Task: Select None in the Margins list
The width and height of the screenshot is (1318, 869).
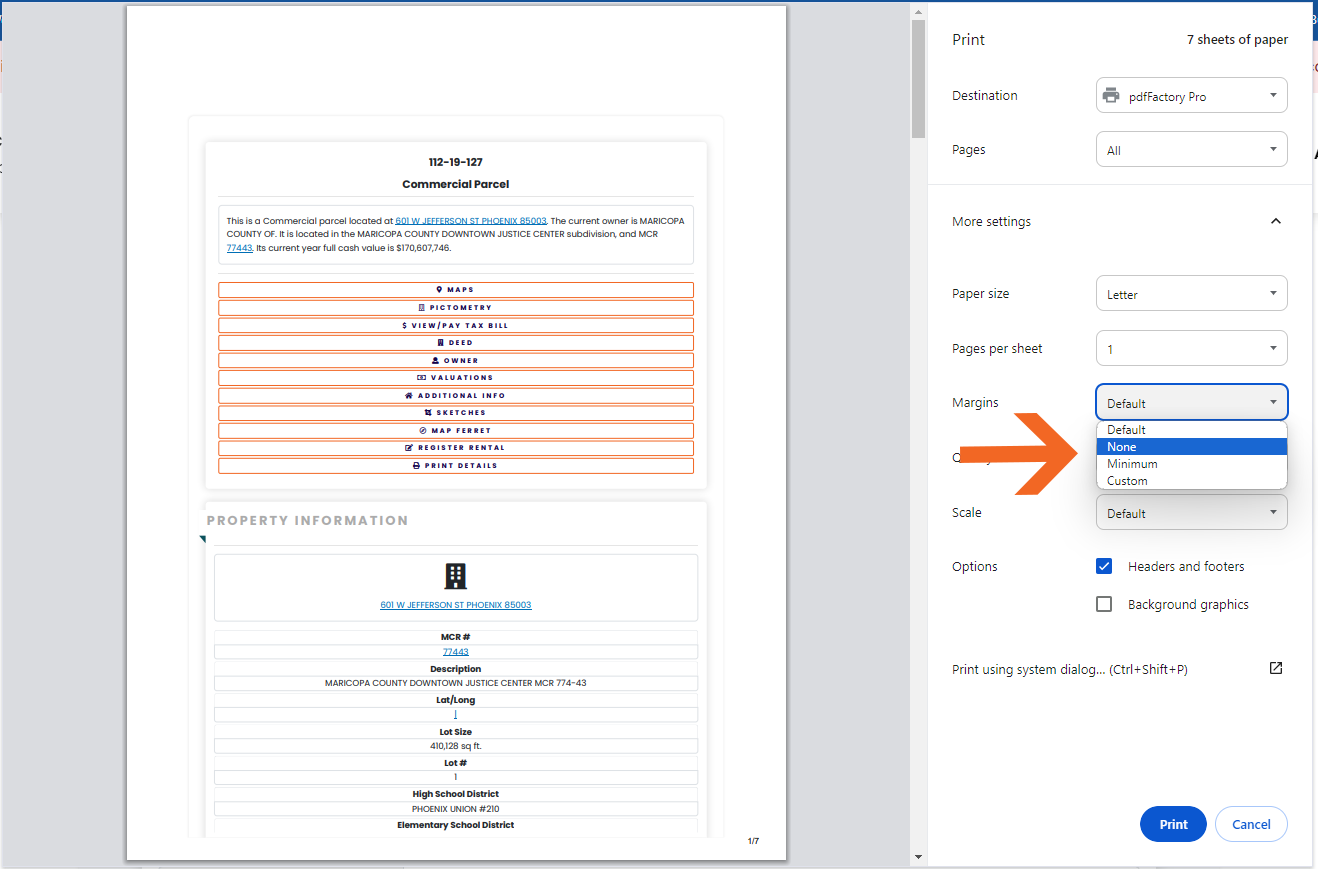Action: point(1192,447)
